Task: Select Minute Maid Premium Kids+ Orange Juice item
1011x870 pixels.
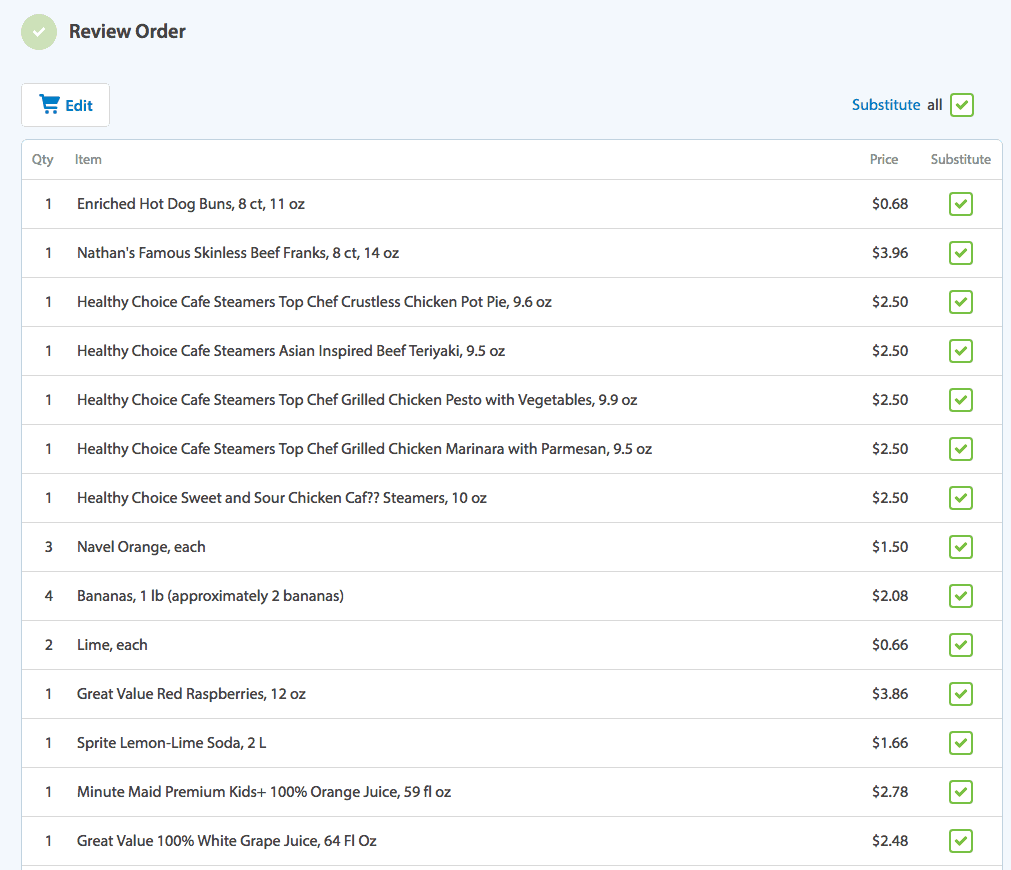Action: 264,792
